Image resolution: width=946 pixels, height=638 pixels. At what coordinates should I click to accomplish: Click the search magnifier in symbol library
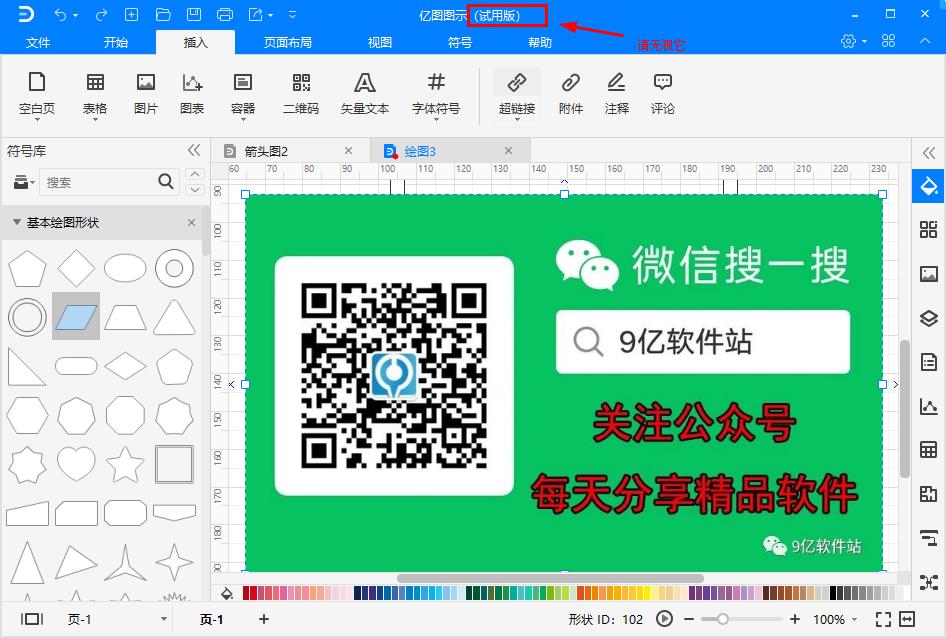166,181
